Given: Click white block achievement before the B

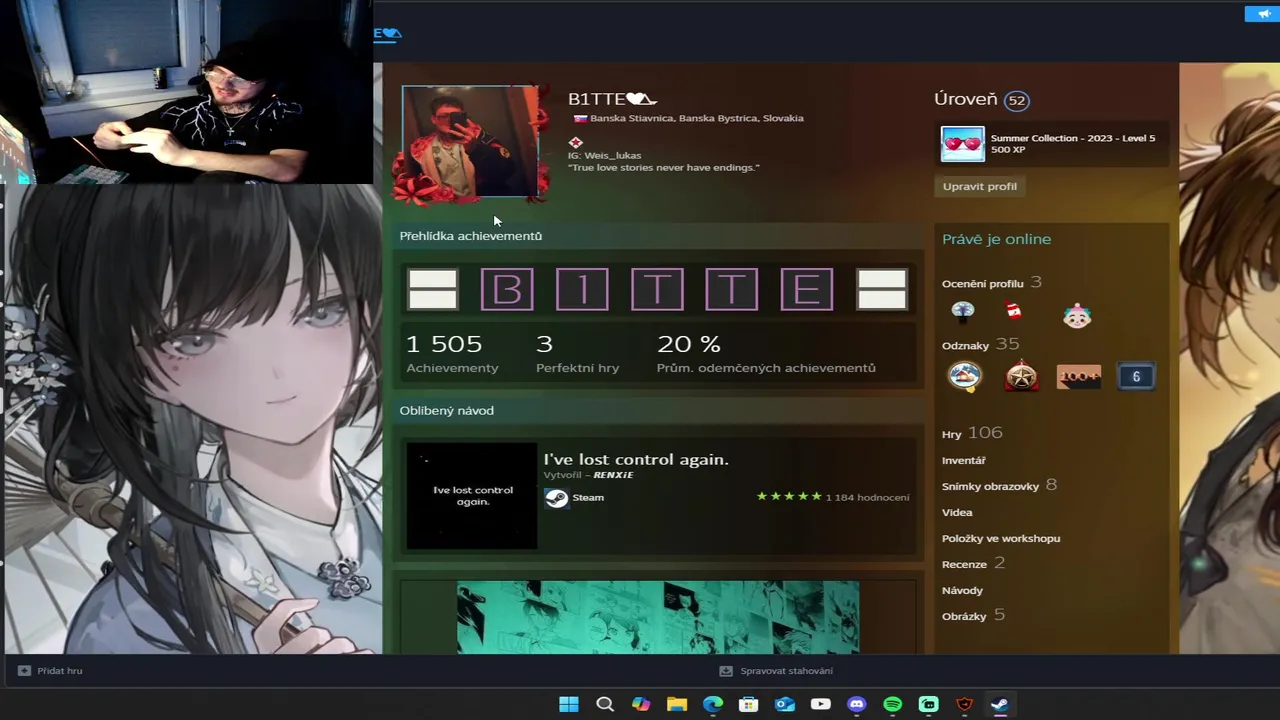Looking at the screenshot, I should click(432, 290).
